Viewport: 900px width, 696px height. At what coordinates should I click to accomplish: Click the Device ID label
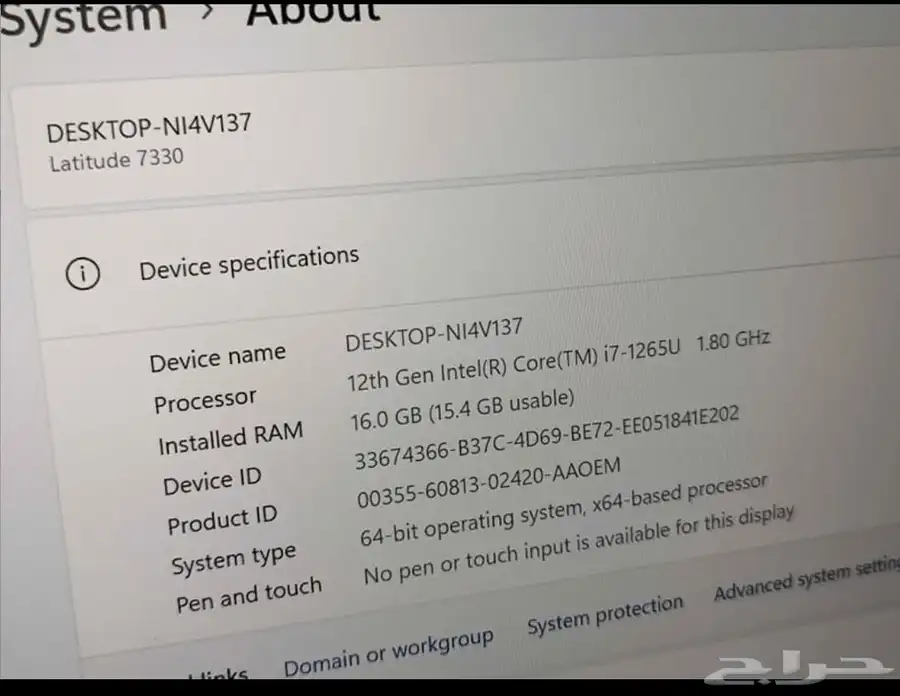212,481
